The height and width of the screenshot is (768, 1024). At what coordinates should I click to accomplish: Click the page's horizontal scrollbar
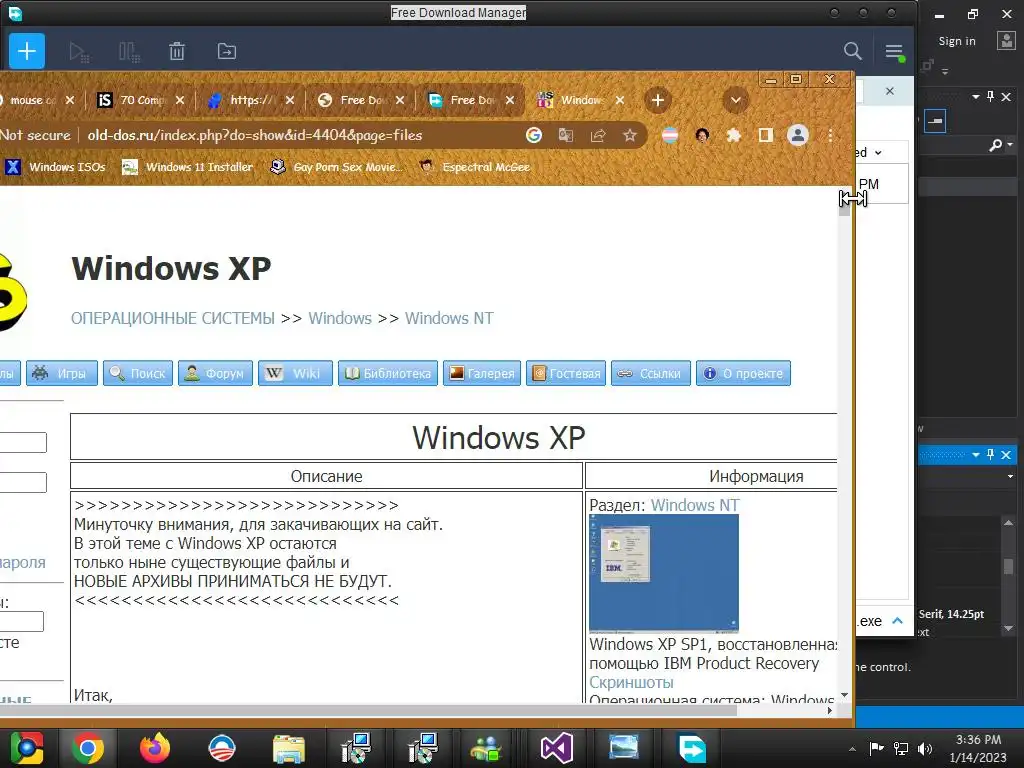tap(368, 711)
